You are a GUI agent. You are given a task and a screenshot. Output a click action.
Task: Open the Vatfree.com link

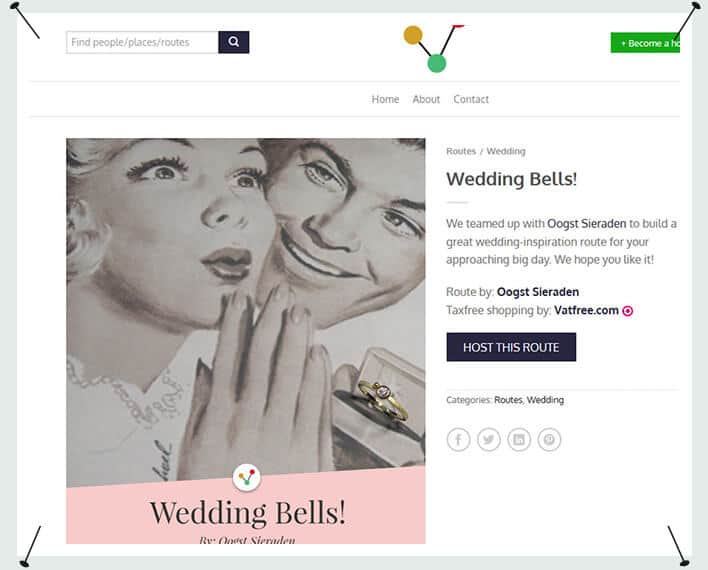(586, 310)
